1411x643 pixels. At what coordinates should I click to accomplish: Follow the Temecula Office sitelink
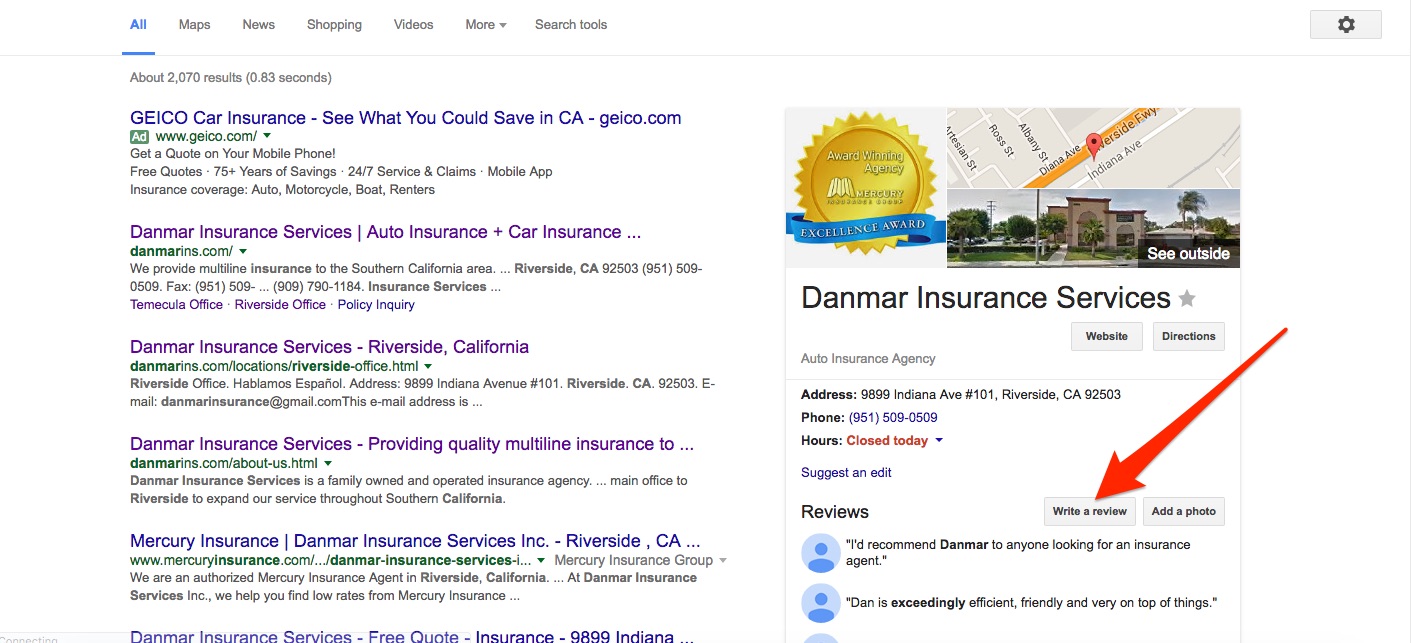[176, 304]
